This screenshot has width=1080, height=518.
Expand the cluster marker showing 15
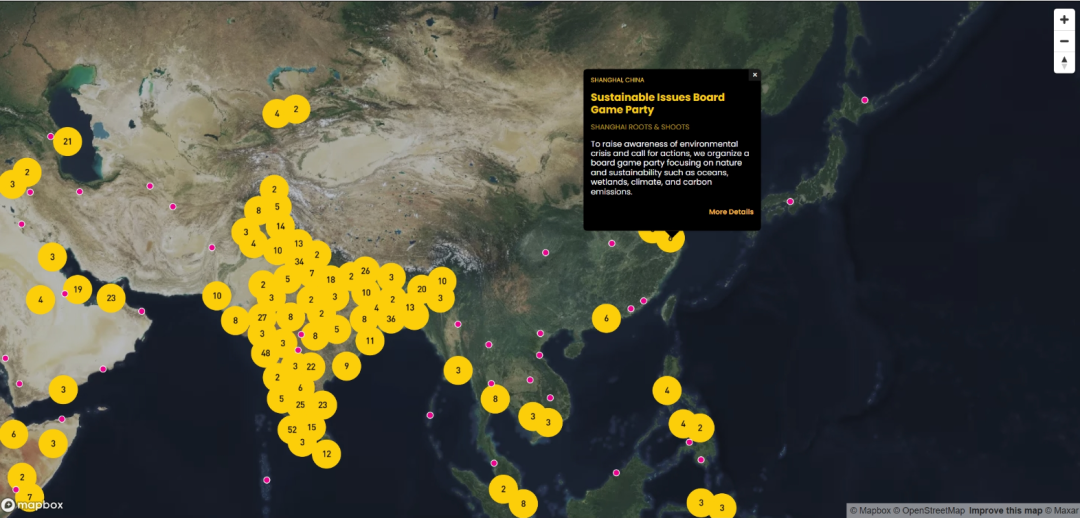(x=311, y=428)
